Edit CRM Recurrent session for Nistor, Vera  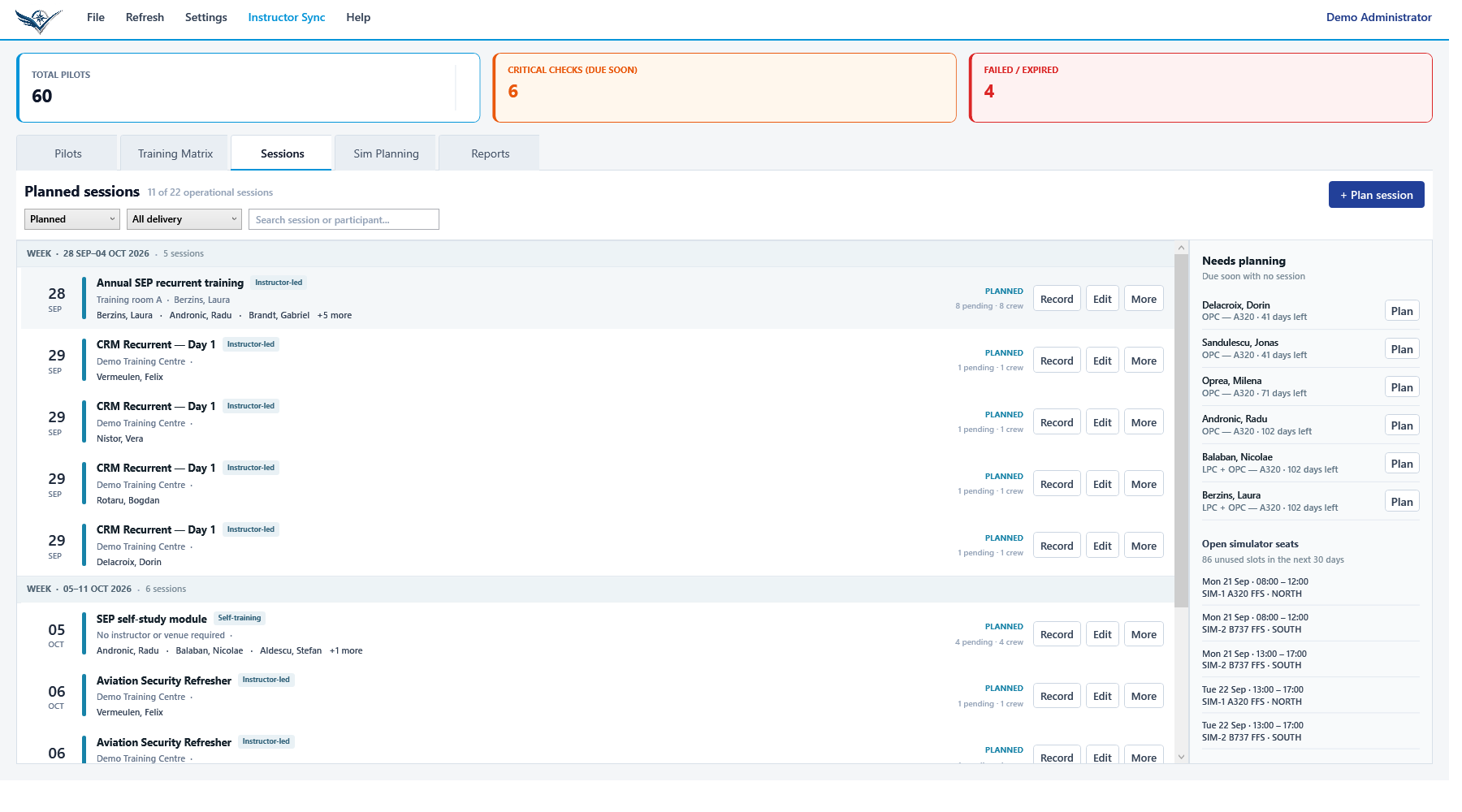click(x=1102, y=422)
